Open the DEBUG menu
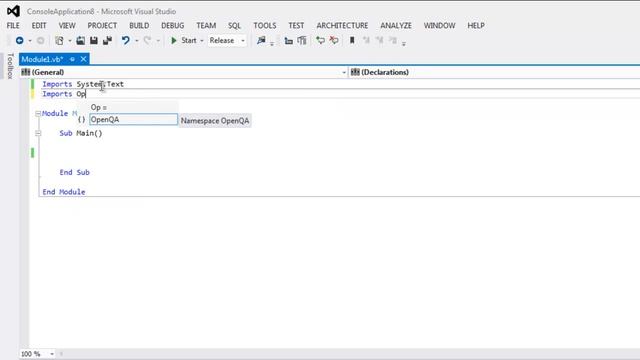The height and width of the screenshot is (360, 640). (x=173, y=25)
